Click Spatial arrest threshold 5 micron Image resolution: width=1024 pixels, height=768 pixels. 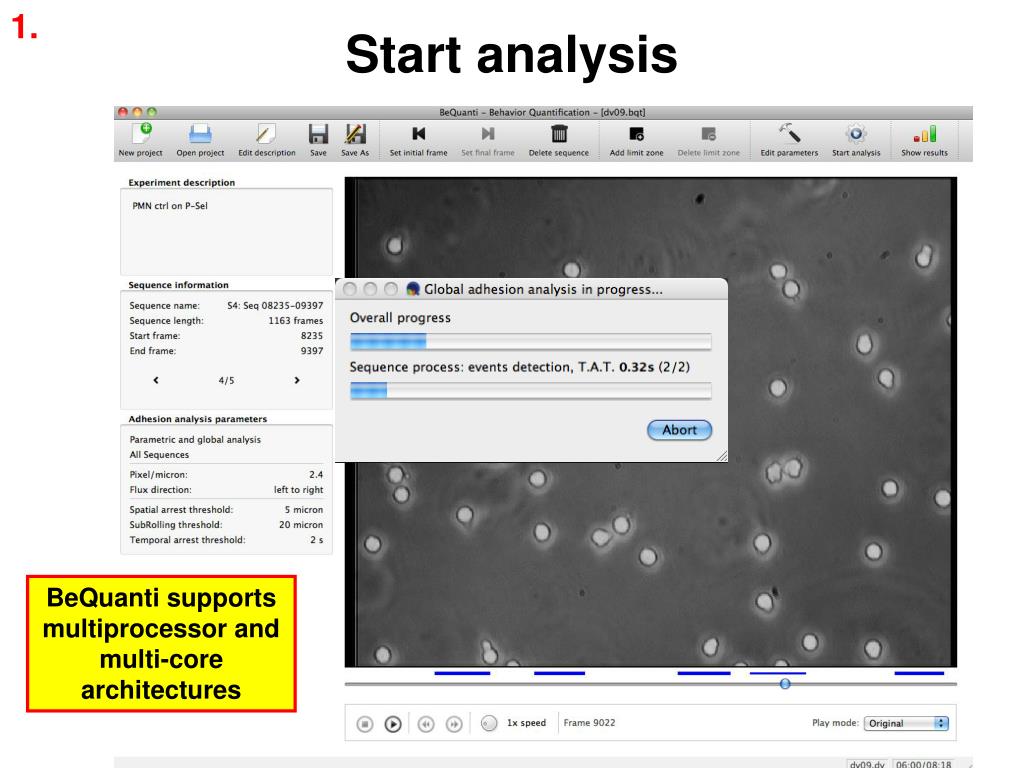(x=304, y=510)
